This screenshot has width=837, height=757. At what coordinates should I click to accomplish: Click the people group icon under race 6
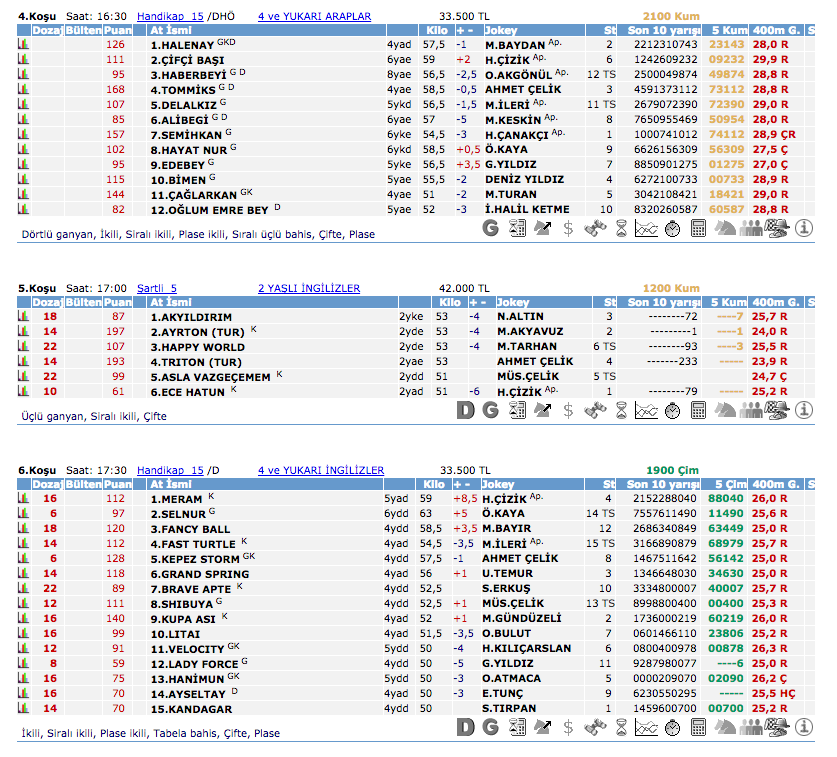click(x=751, y=727)
